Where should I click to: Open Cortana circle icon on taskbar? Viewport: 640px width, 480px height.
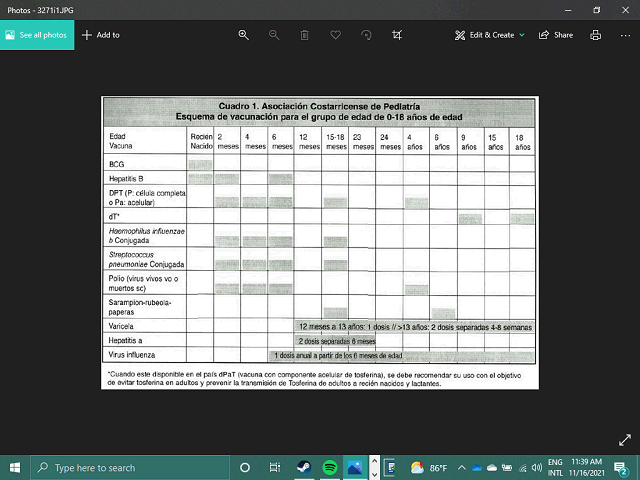coord(245,468)
